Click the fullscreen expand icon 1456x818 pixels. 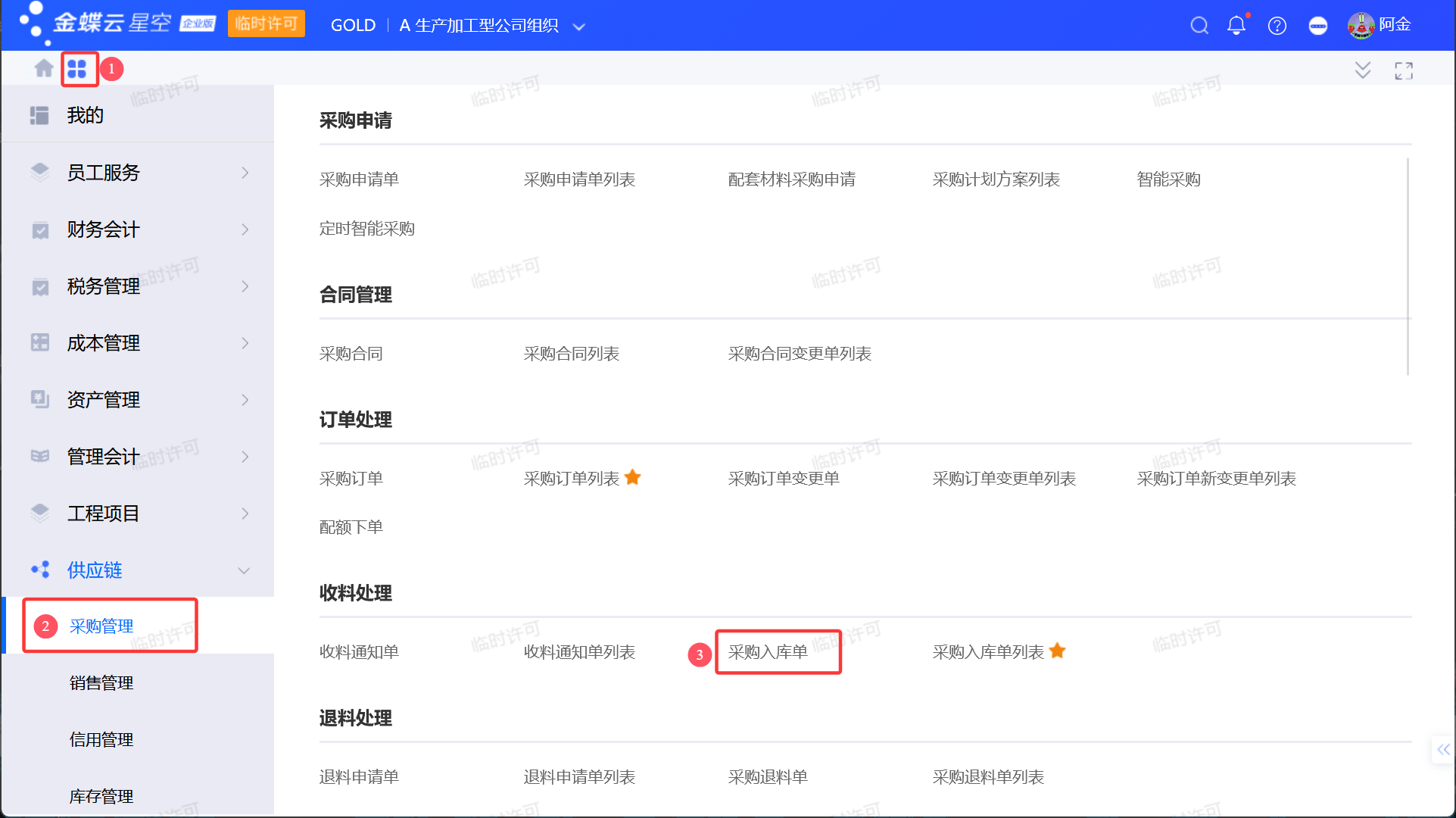click(1404, 71)
